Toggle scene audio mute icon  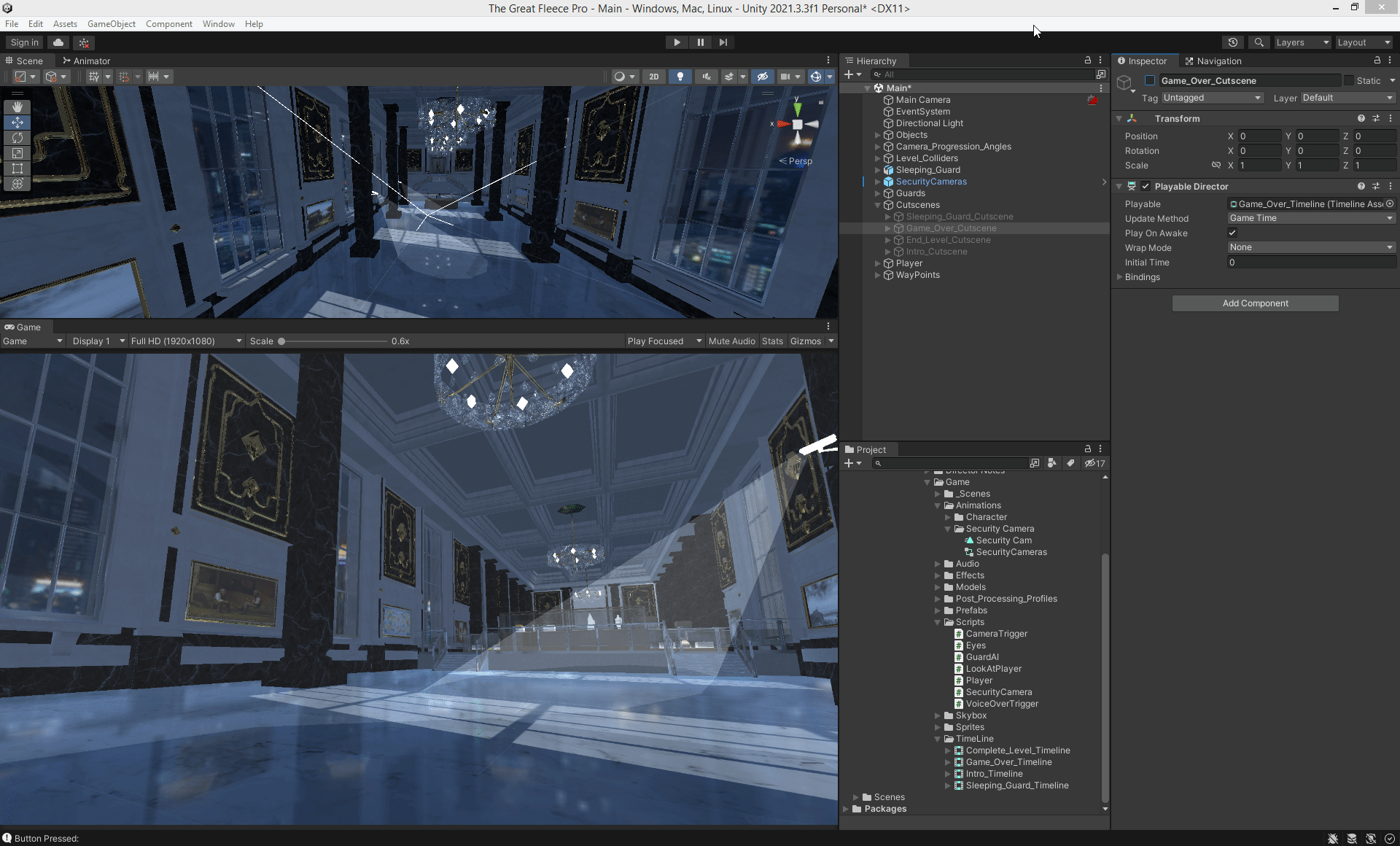[x=706, y=77]
